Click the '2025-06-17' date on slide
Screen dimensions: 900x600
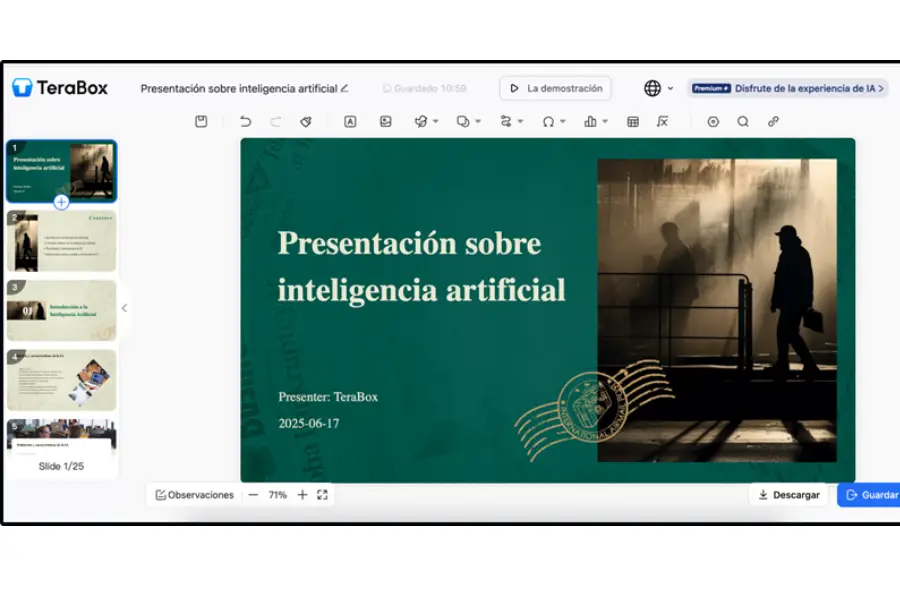pyautogui.click(x=309, y=423)
